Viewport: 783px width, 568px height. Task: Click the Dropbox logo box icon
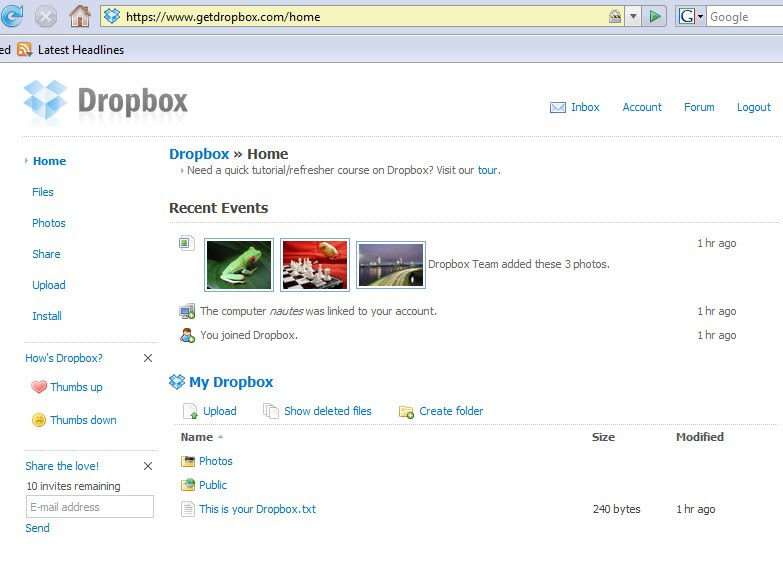(x=45, y=100)
